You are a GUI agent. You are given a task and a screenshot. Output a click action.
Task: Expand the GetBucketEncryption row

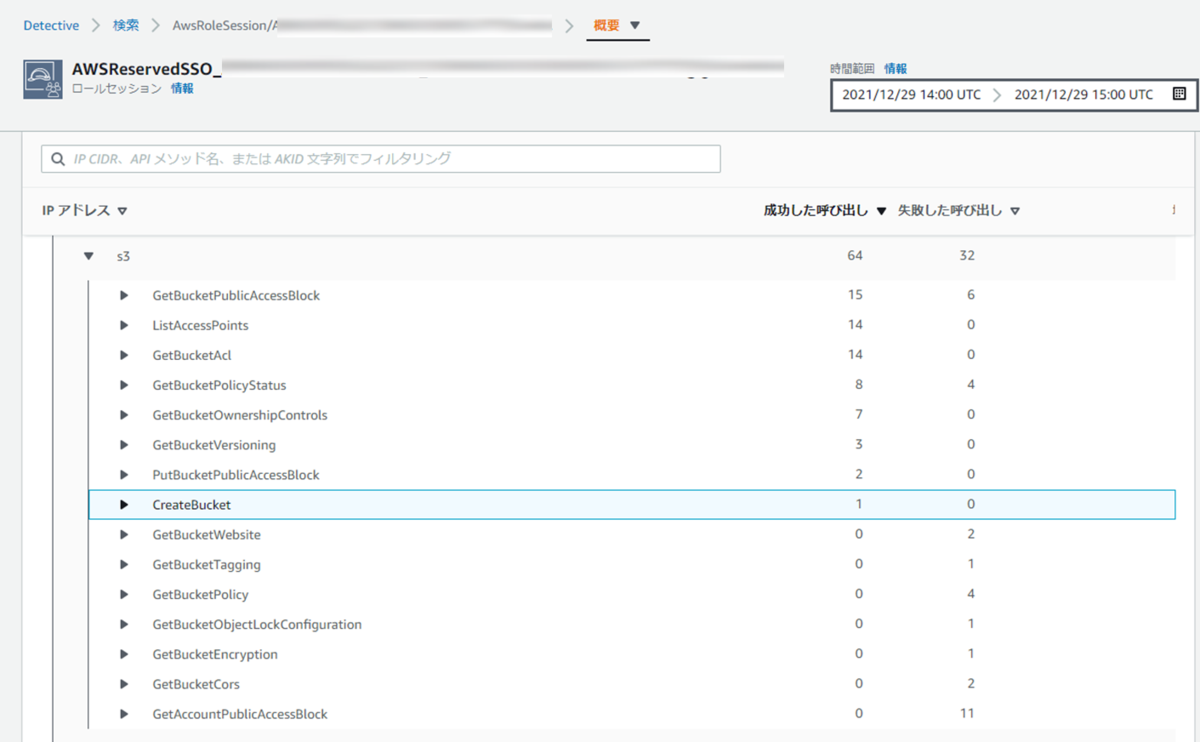(124, 655)
